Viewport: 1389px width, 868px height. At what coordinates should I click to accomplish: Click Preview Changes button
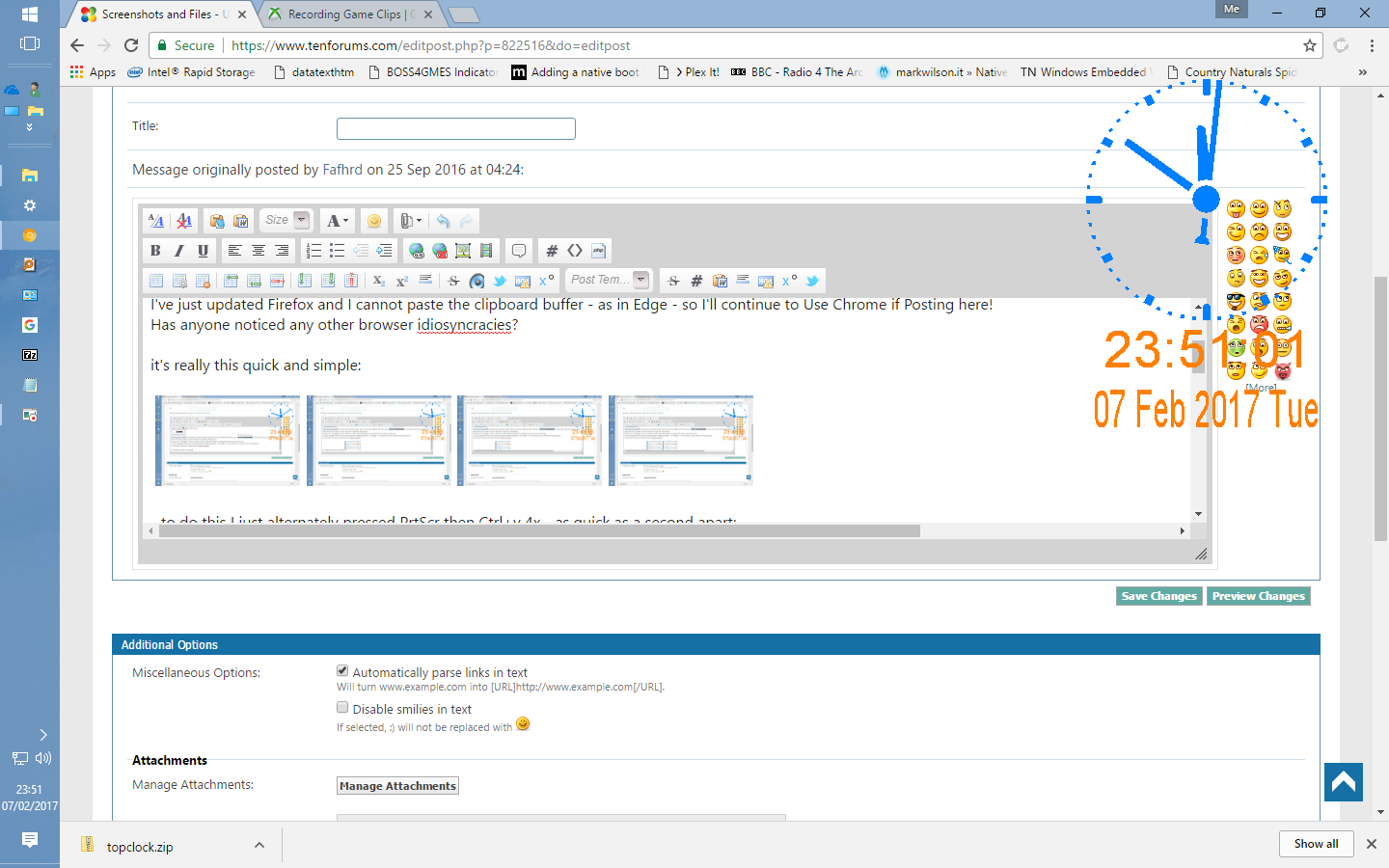pyautogui.click(x=1259, y=596)
